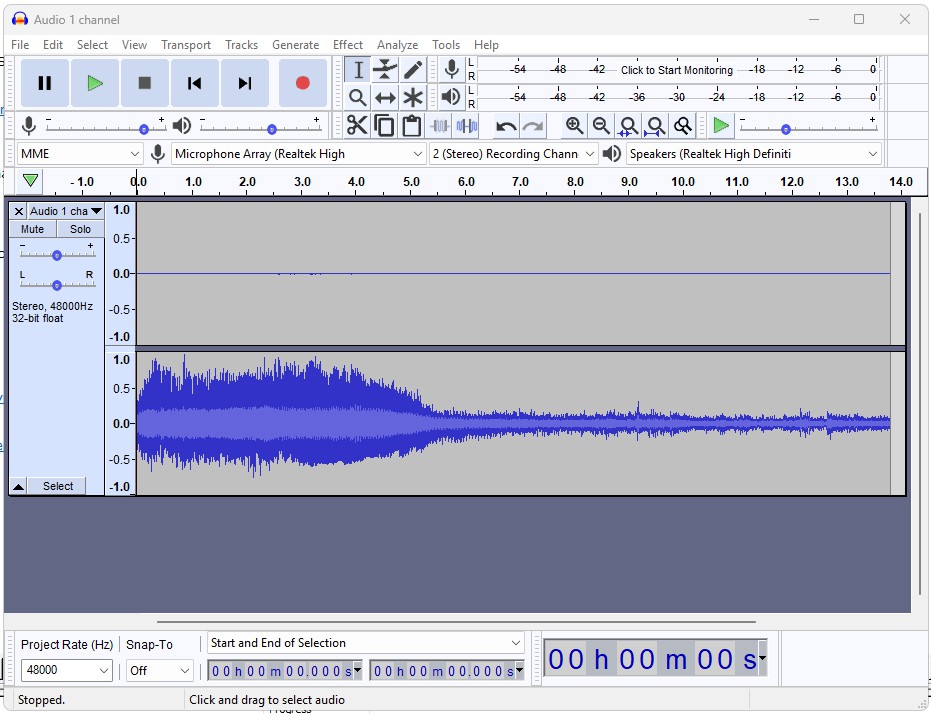Select the Multi-Tool asterisk icon

[412, 97]
